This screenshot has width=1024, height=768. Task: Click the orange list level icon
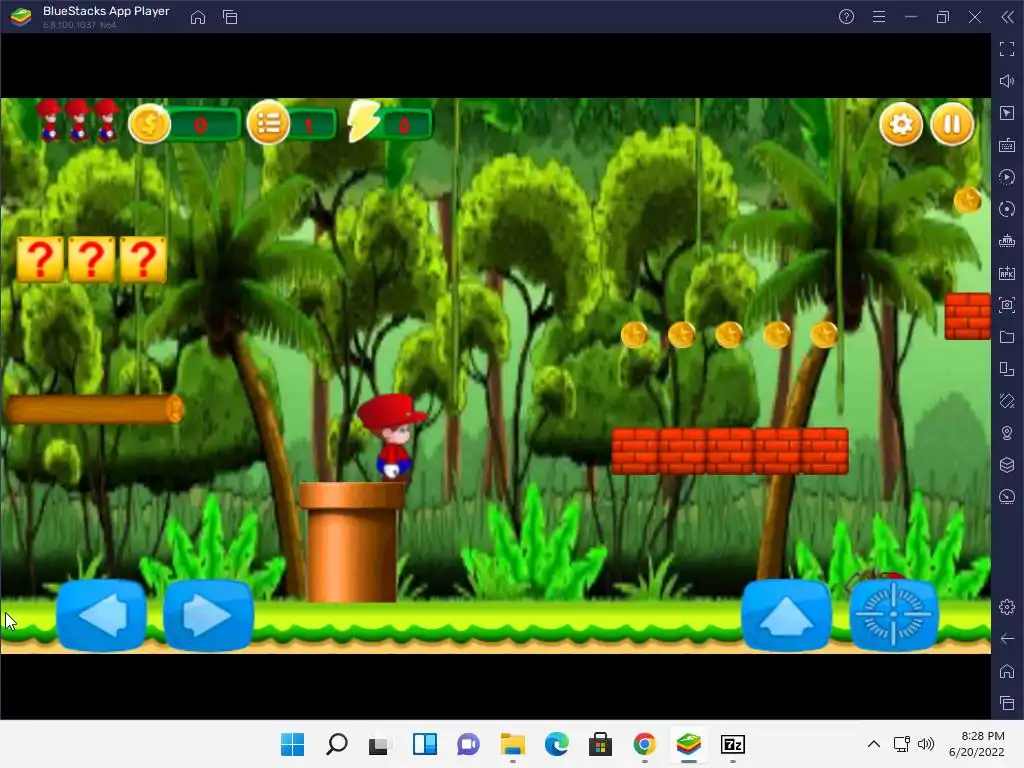(x=268, y=123)
